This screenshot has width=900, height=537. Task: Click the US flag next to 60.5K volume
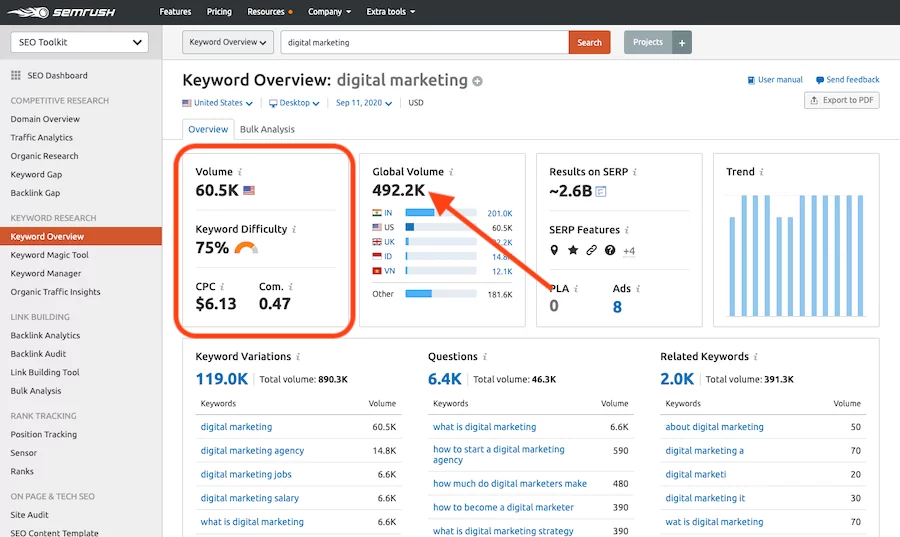(249, 190)
